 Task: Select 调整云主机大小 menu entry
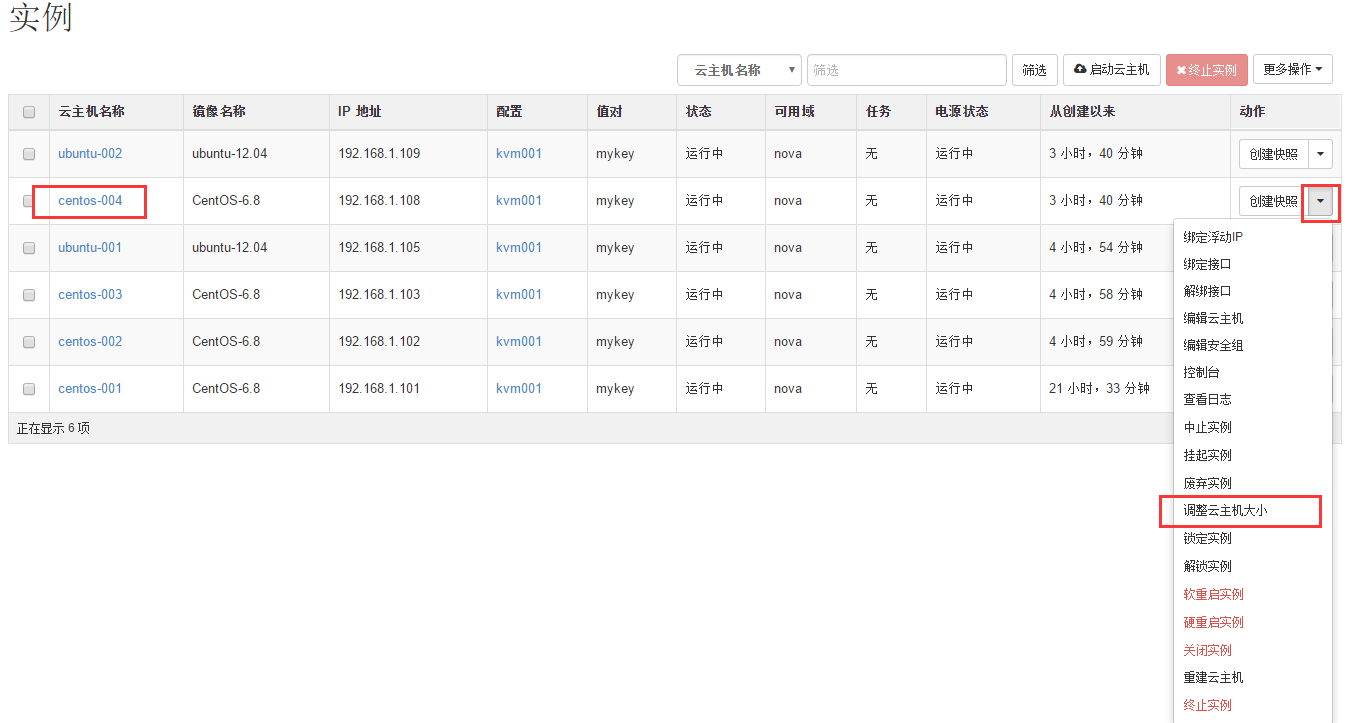[1253, 511]
